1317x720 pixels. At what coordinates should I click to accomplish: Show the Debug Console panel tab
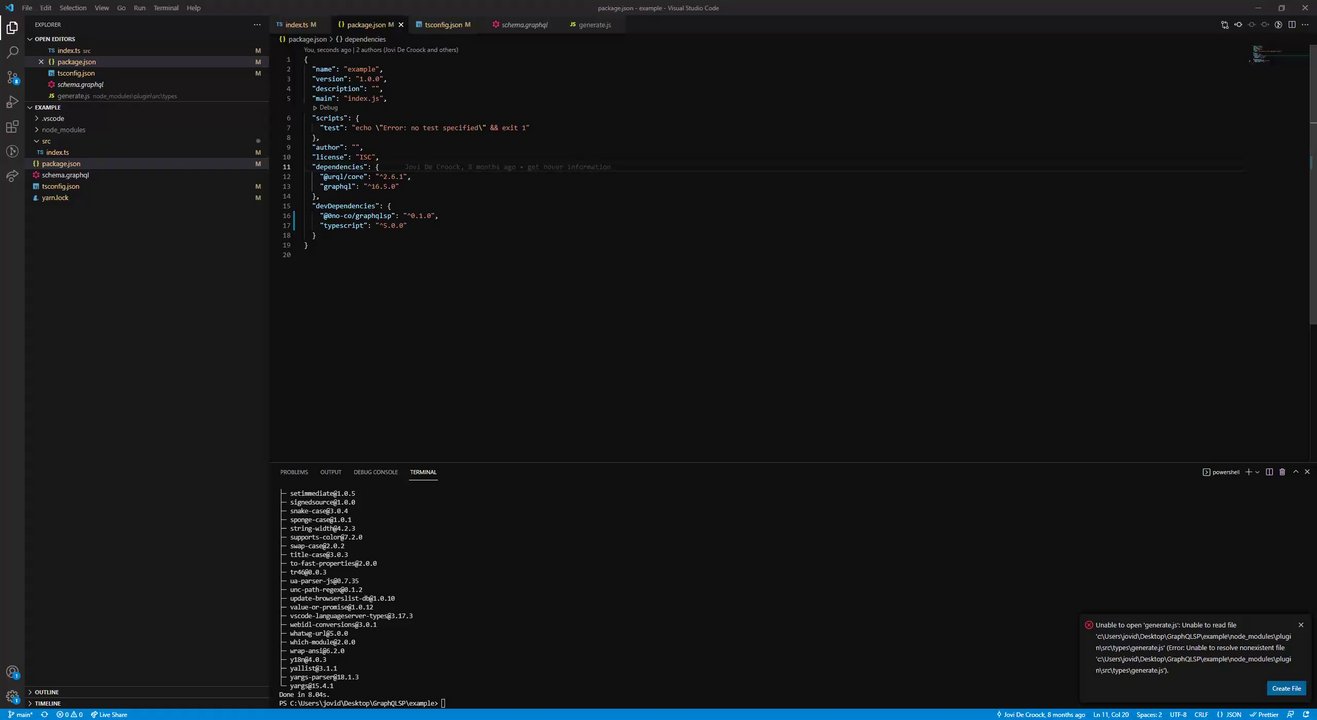(x=376, y=472)
